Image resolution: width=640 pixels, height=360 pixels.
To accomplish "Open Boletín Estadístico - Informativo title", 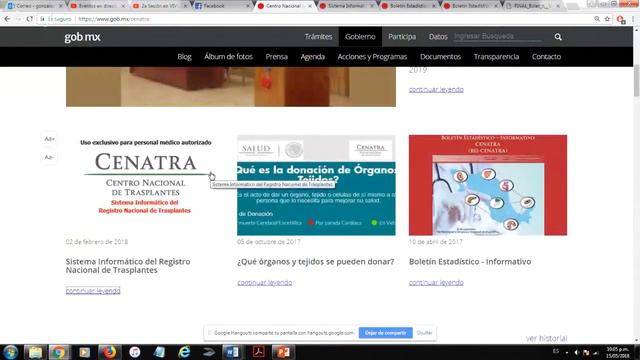I will (470, 262).
